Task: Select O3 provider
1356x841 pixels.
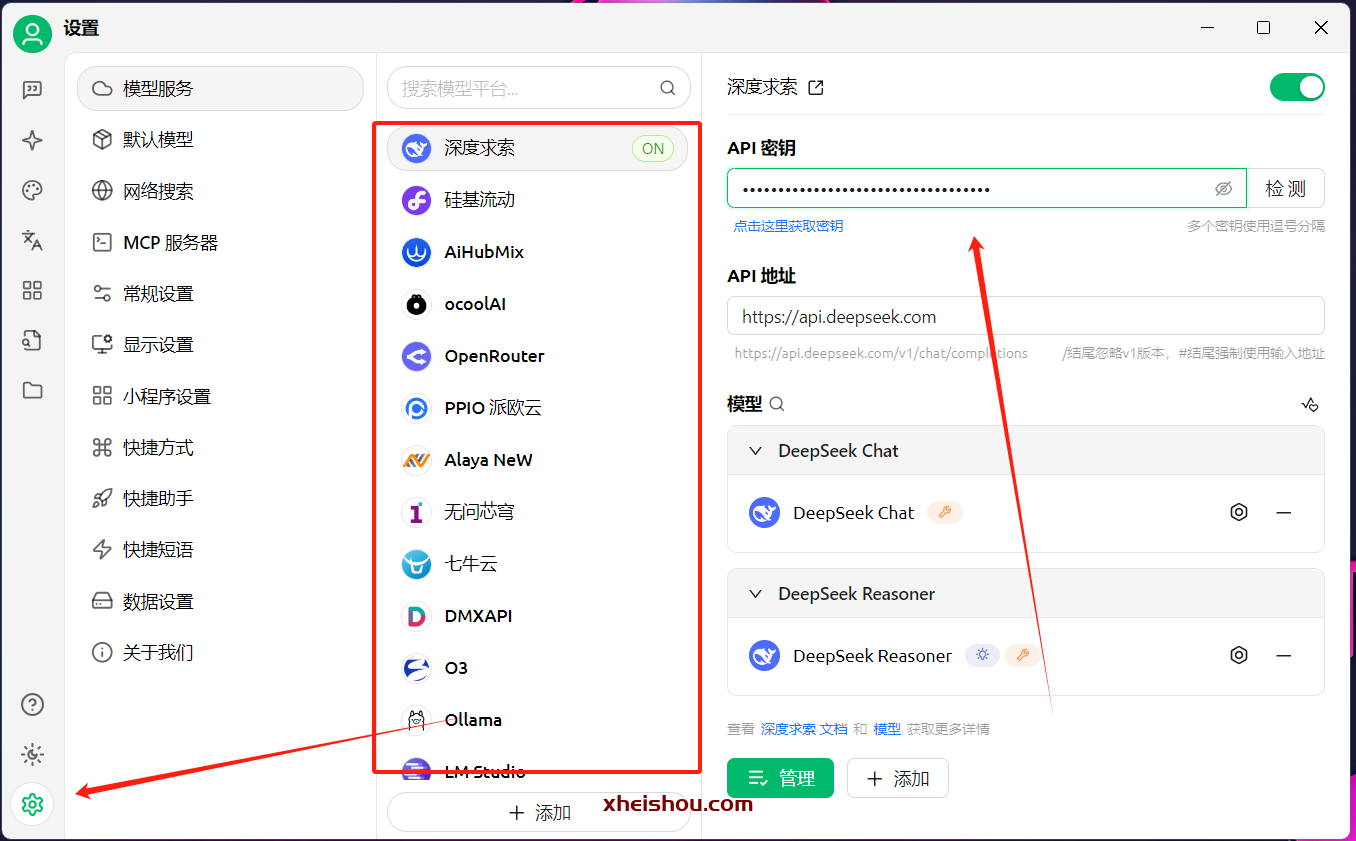Action: pos(537,668)
